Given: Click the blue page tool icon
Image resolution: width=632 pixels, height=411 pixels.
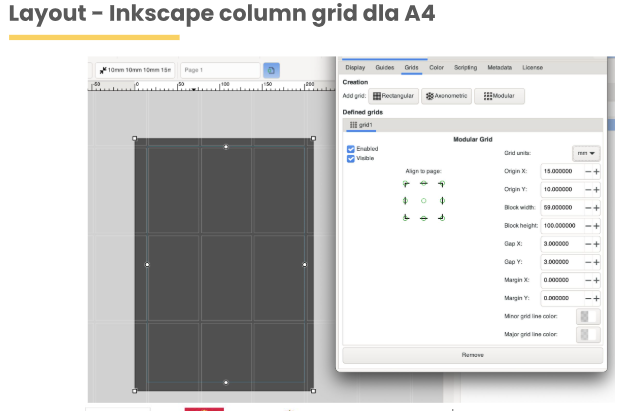Looking at the screenshot, I should (271, 71).
